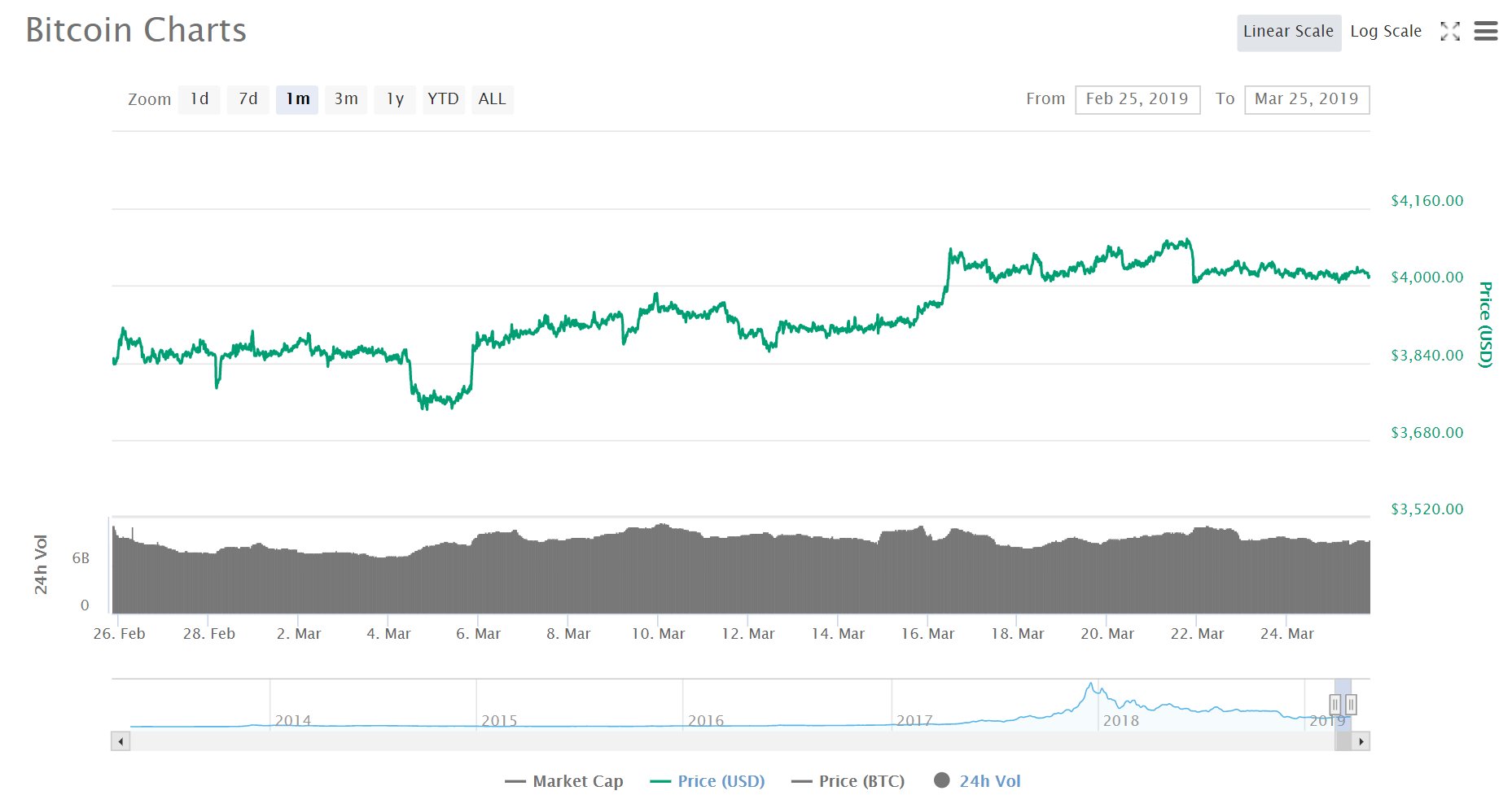Click the 22. Mar date axis label
Image resolution: width=1512 pixels, height=804 pixels.
[x=1197, y=634]
